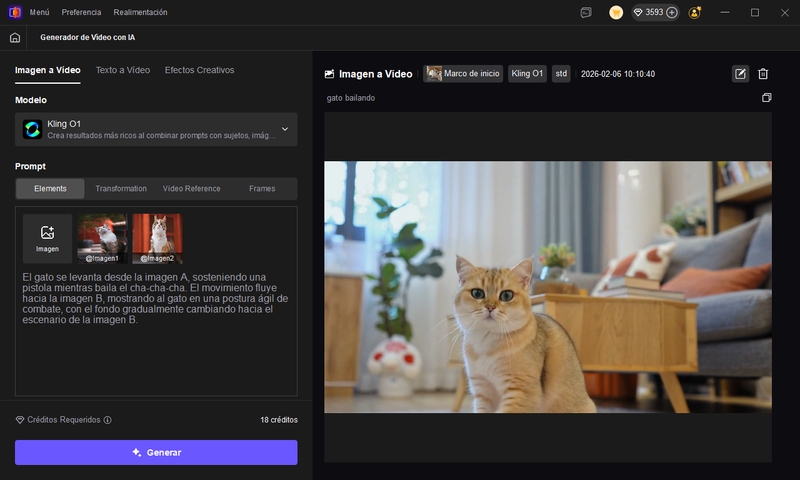Select the @Imagen2 reference thumbnail
800x480 pixels.
157,239
